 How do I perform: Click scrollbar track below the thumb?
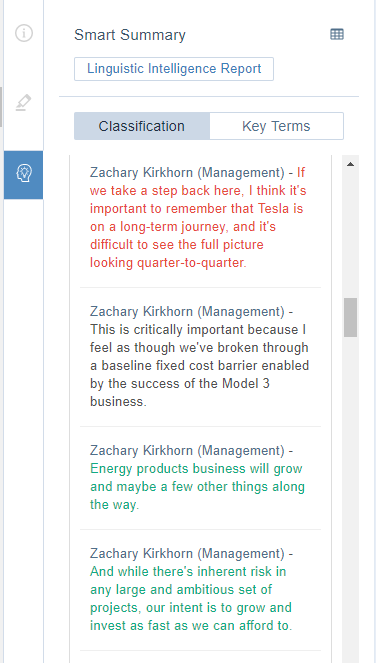tap(350, 499)
